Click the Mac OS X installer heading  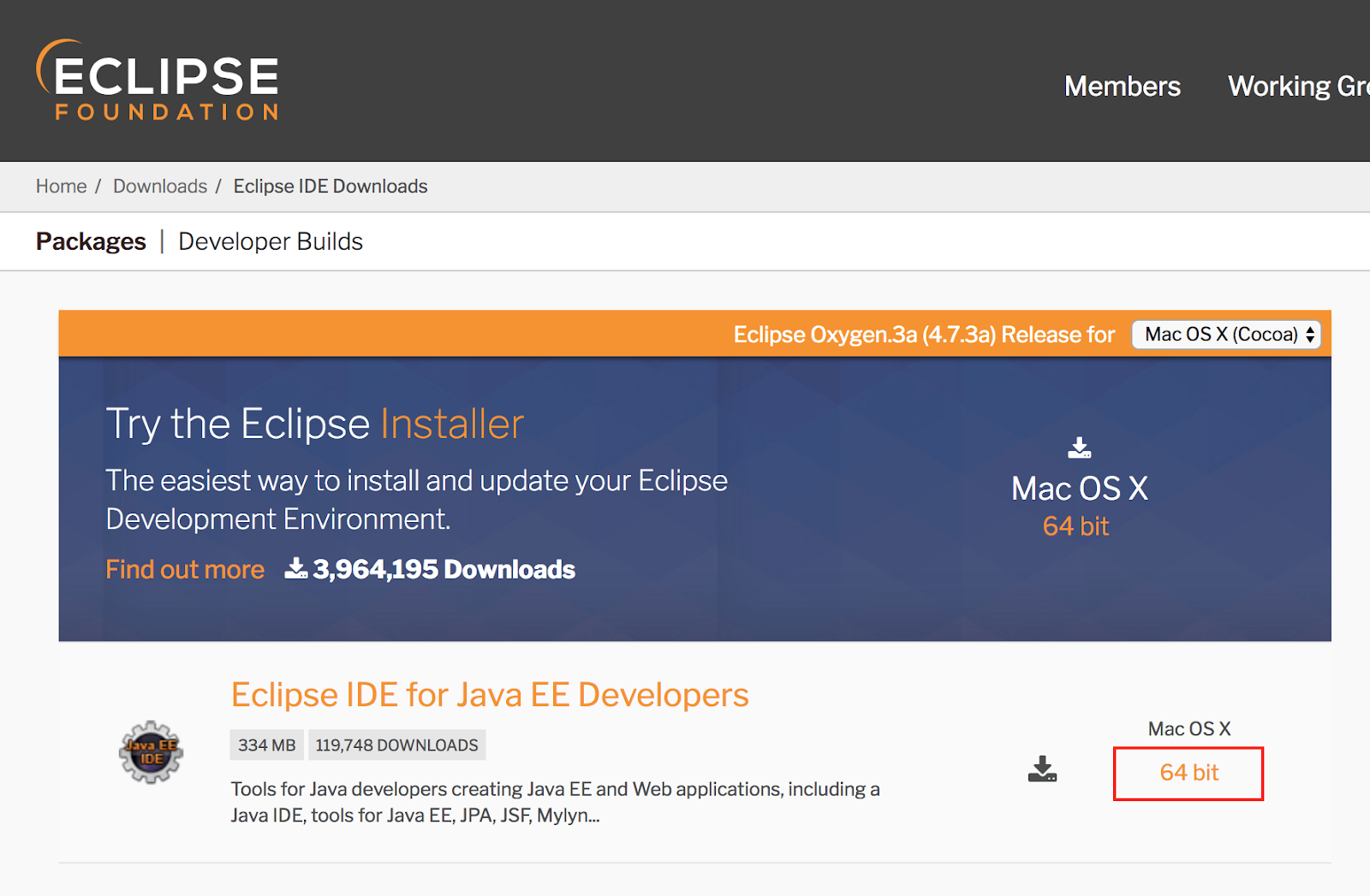[x=1079, y=489]
